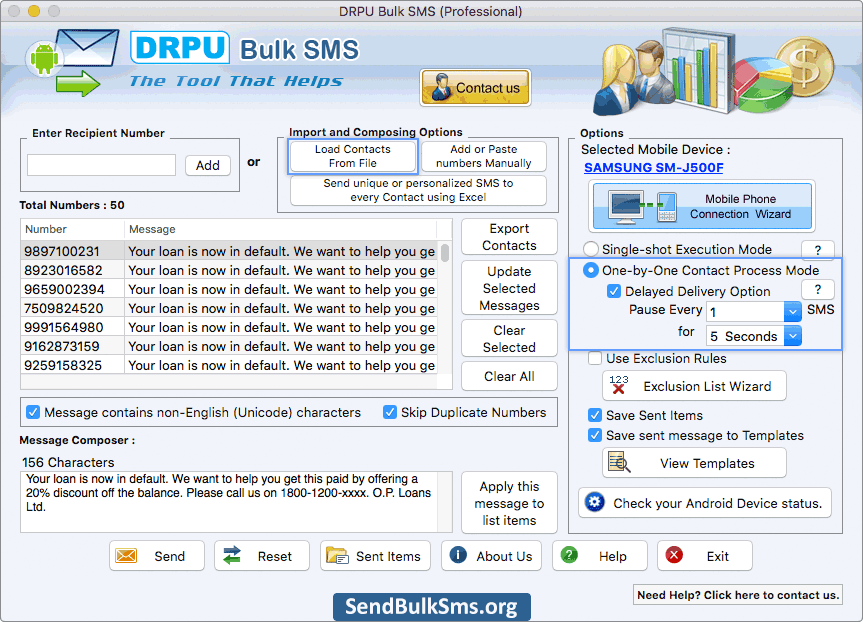Click Add or Paste numbers Manually
Image resolution: width=863 pixels, height=622 pixels.
click(484, 156)
